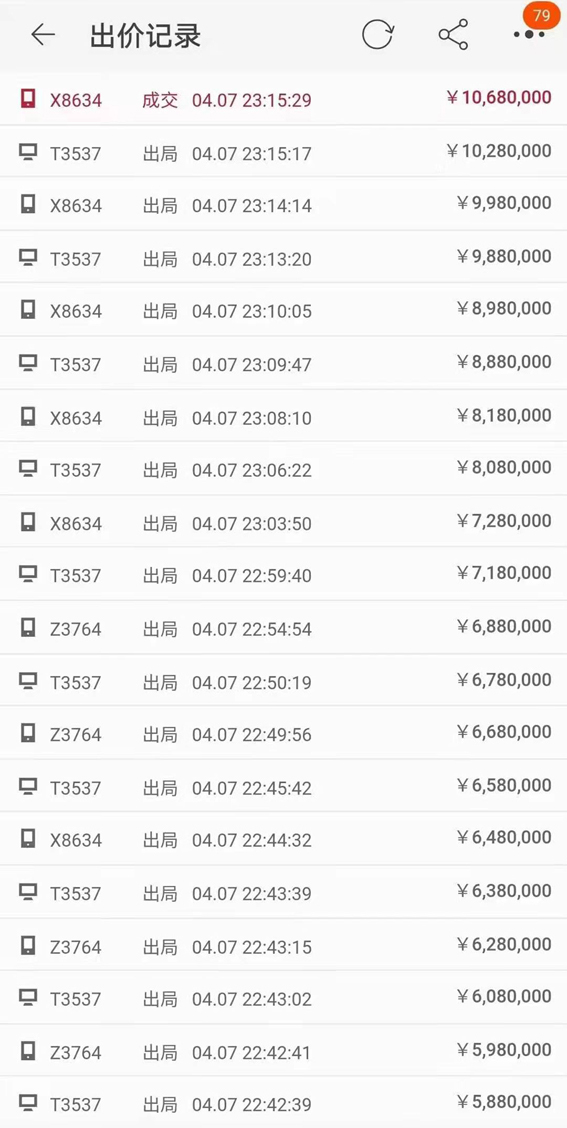Click the mobile icon beside Z3764 at 22:42:41
The image size is (567, 1128).
click(27, 1051)
